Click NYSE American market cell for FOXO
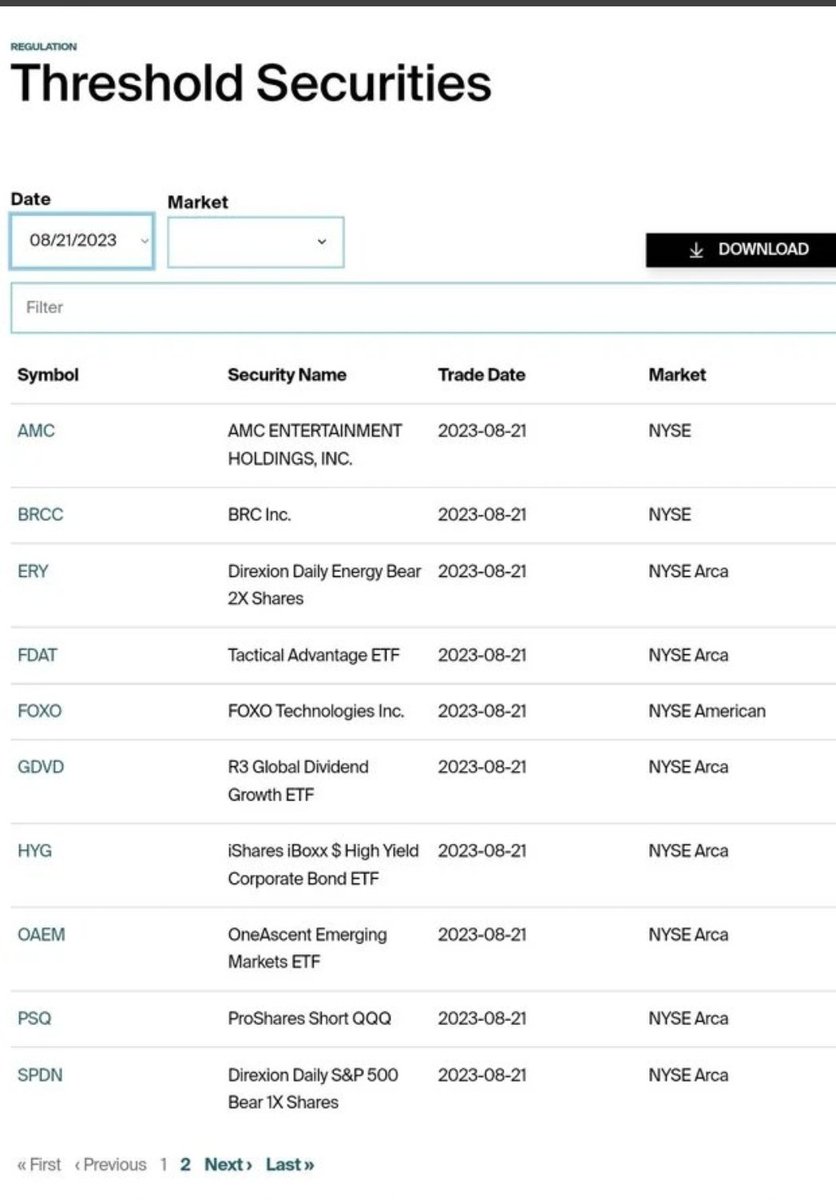Viewport: 836px width, 1200px height. click(x=707, y=711)
